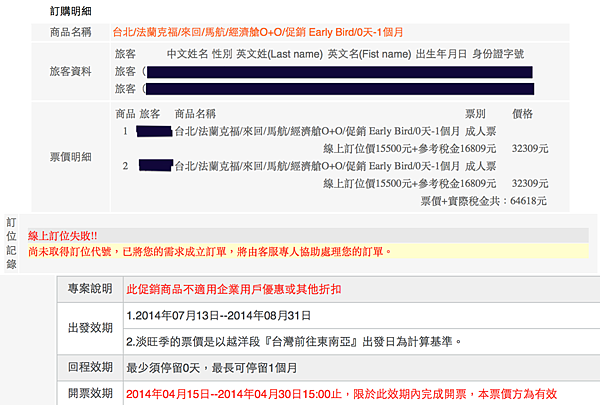Click item 1 product name in fare details
Image resolution: width=600 pixels, height=405 pixels.
[x=317, y=131]
